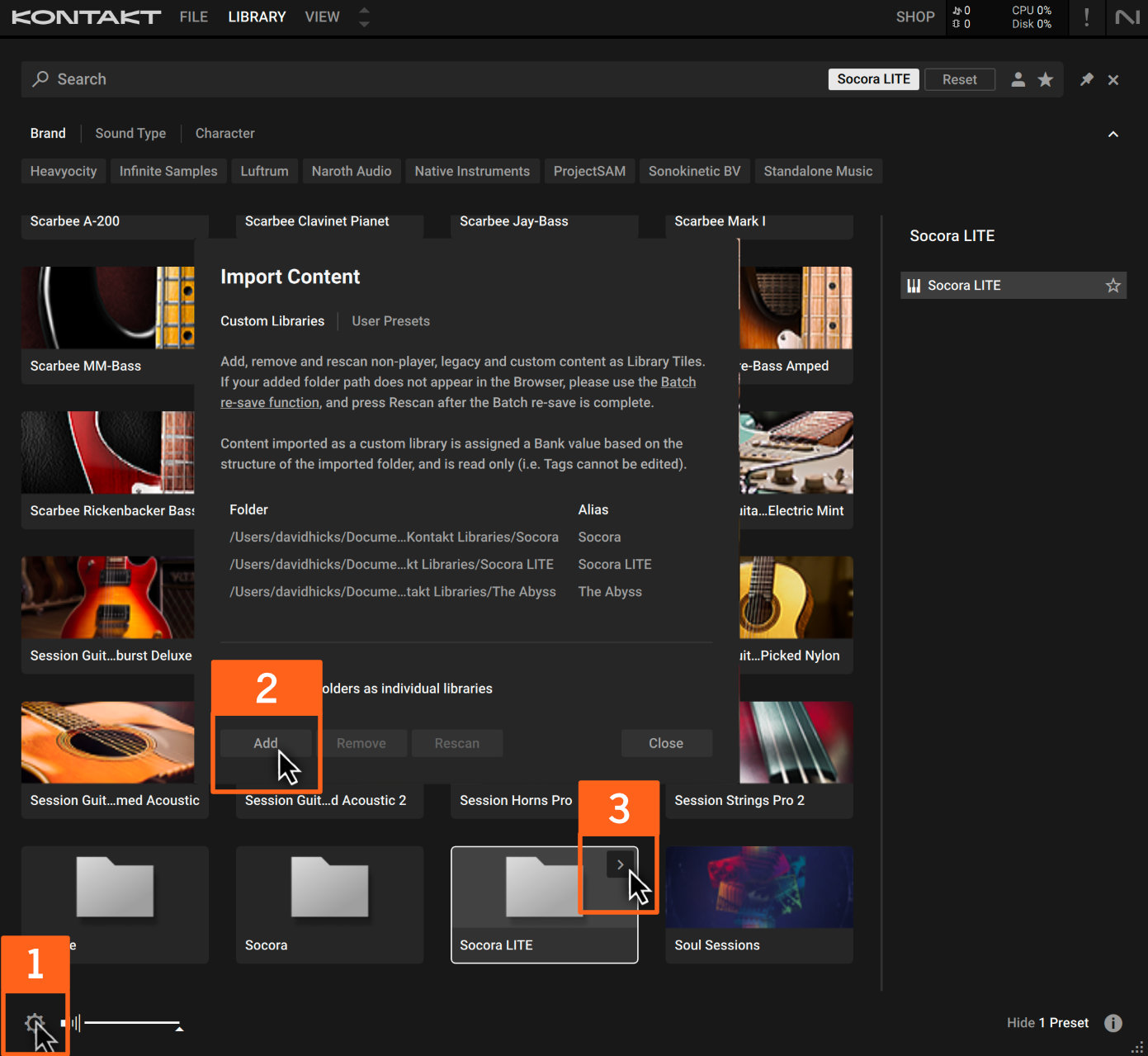Open the Soul Sessions library tile
This screenshot has height=1056, width=1148.
(759, 905)
